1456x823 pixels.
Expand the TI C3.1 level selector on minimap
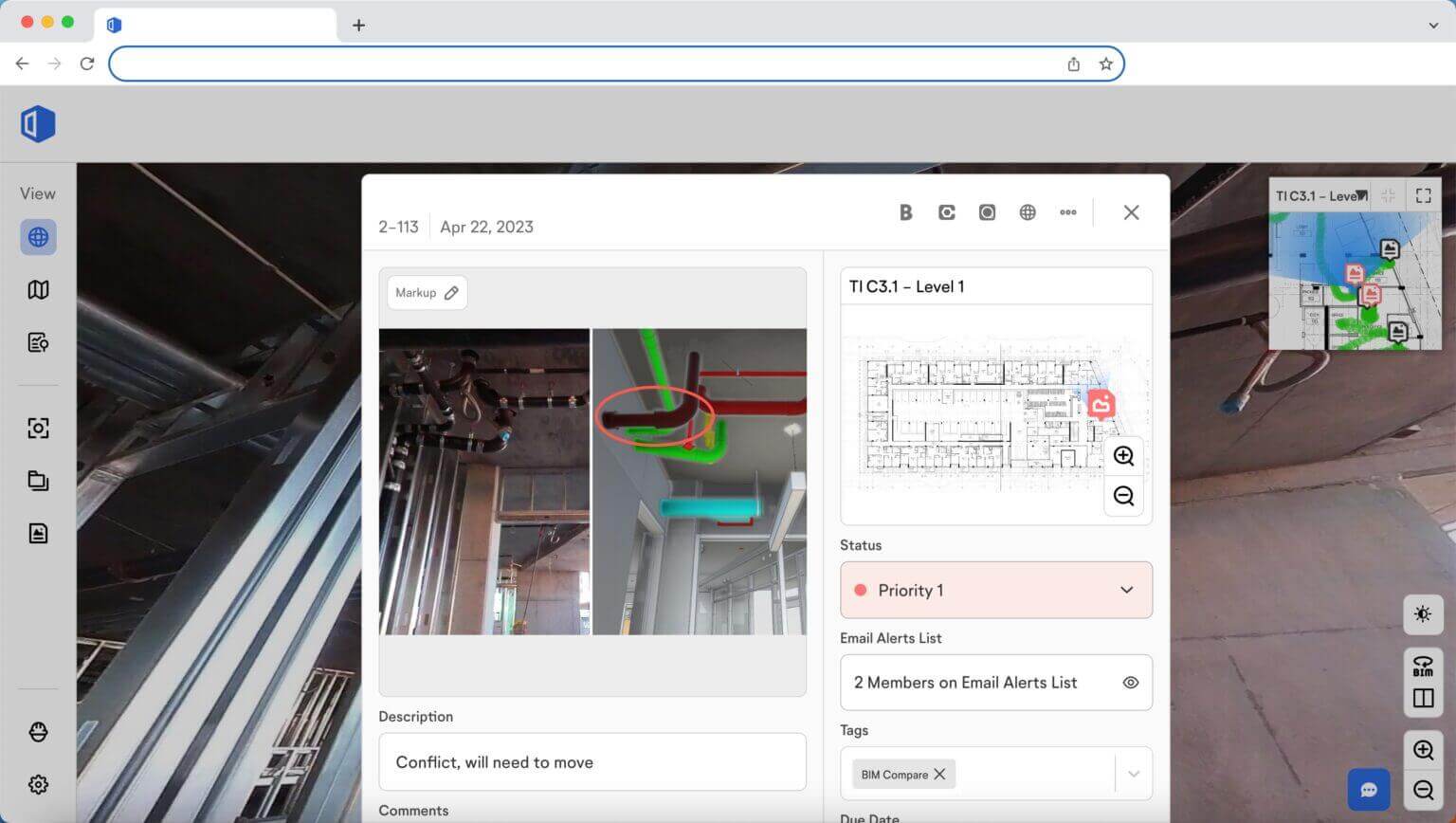(1361, 196)
